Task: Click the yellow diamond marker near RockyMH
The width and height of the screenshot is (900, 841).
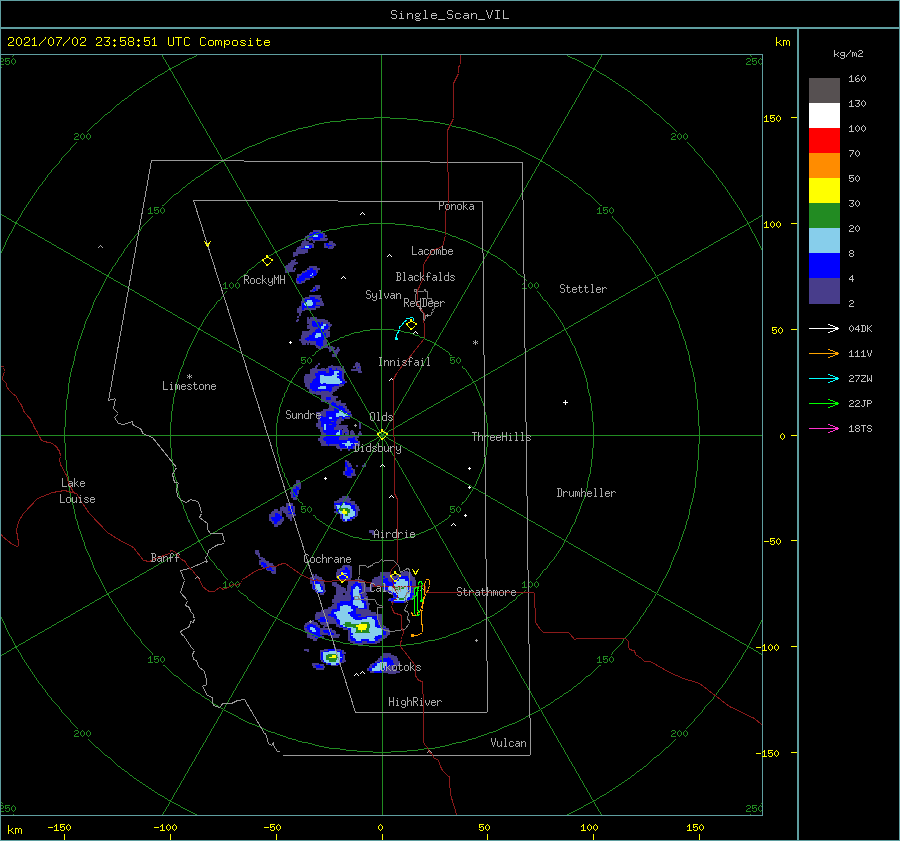Action: point(267,261)
